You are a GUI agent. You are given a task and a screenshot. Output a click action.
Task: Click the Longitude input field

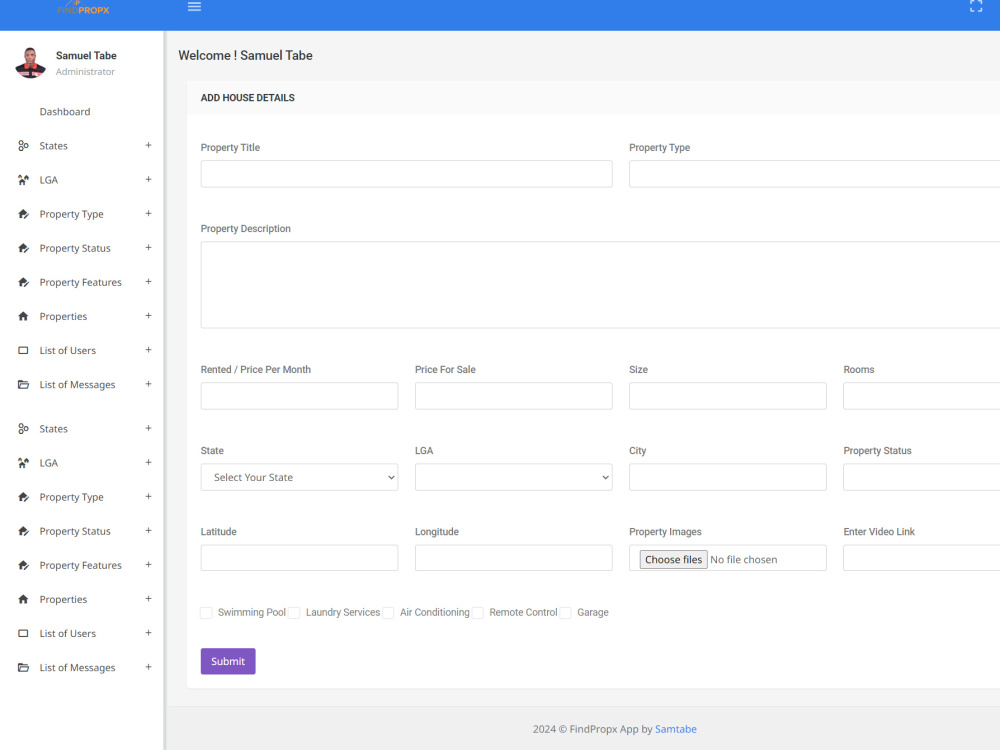click(x=513, y=558)
